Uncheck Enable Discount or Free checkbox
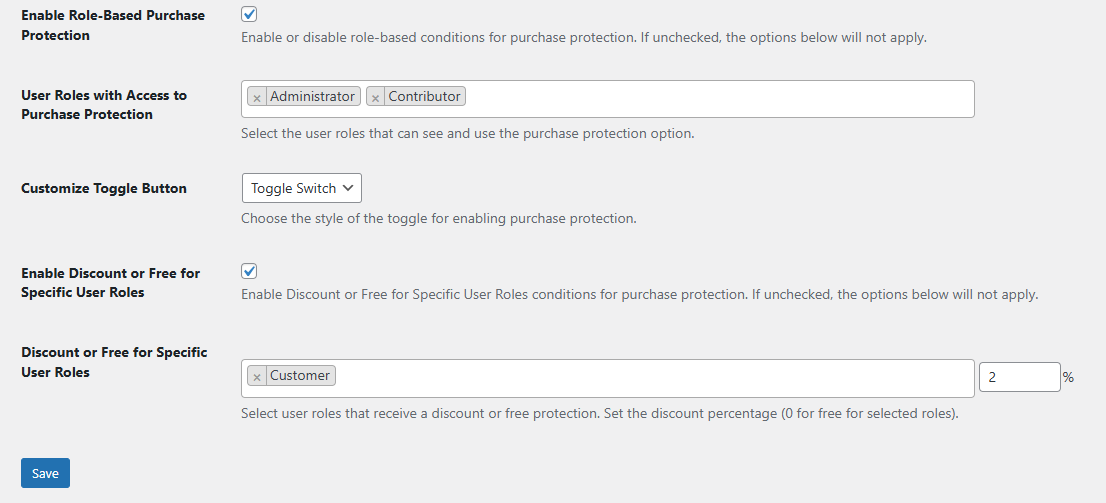 [x=249, y=271]
